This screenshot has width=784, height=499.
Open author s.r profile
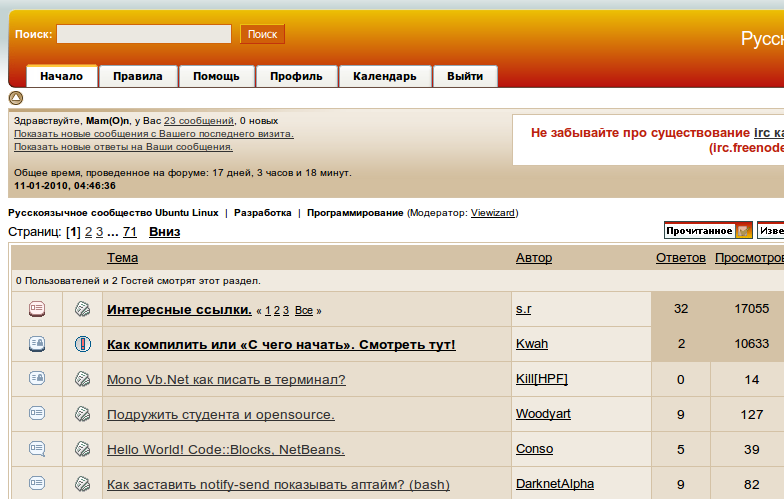(524, 309)
